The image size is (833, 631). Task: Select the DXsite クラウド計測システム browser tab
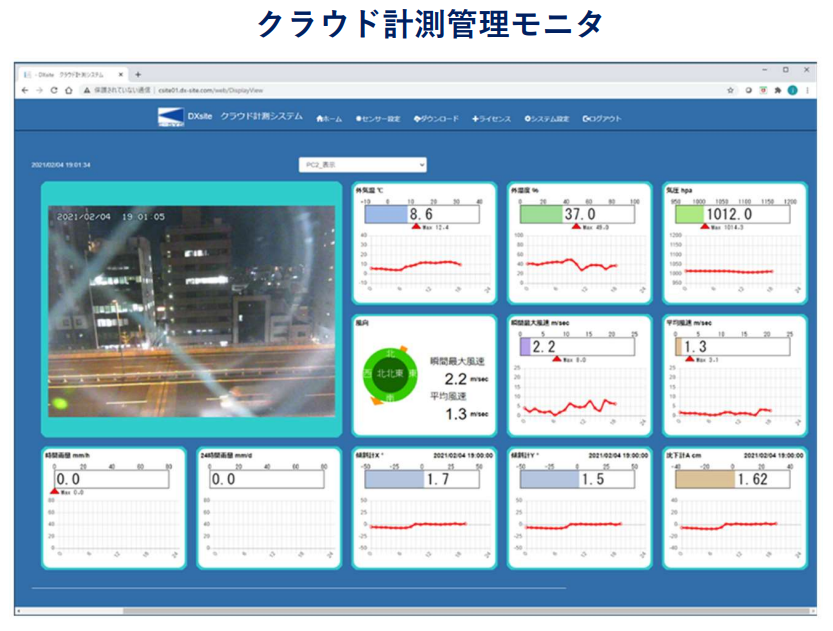(x=72, y=75)
